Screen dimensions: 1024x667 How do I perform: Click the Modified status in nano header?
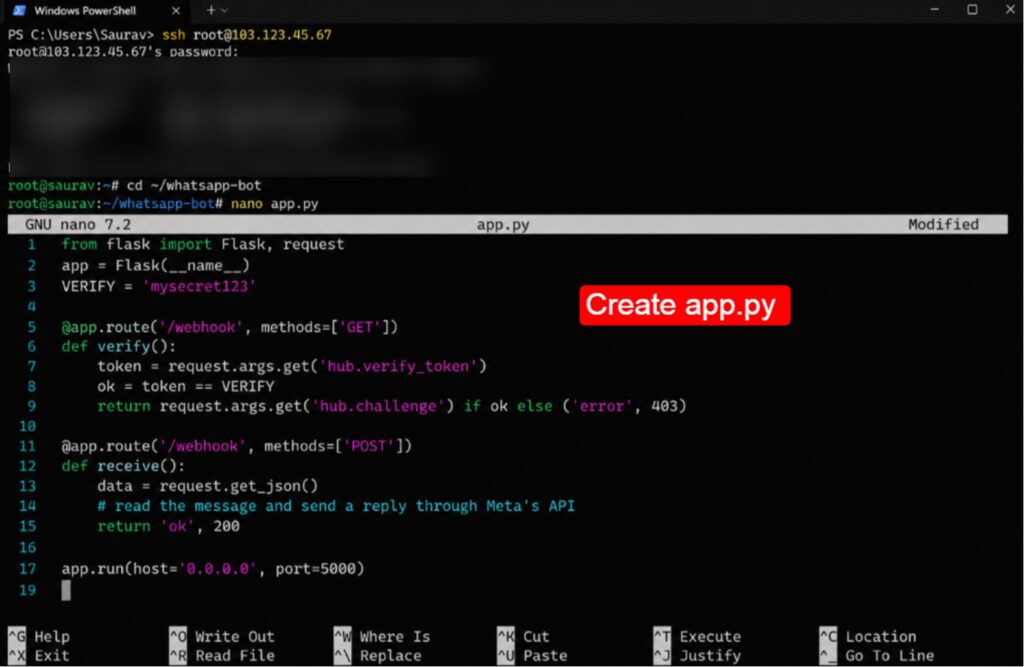[943, 224]
